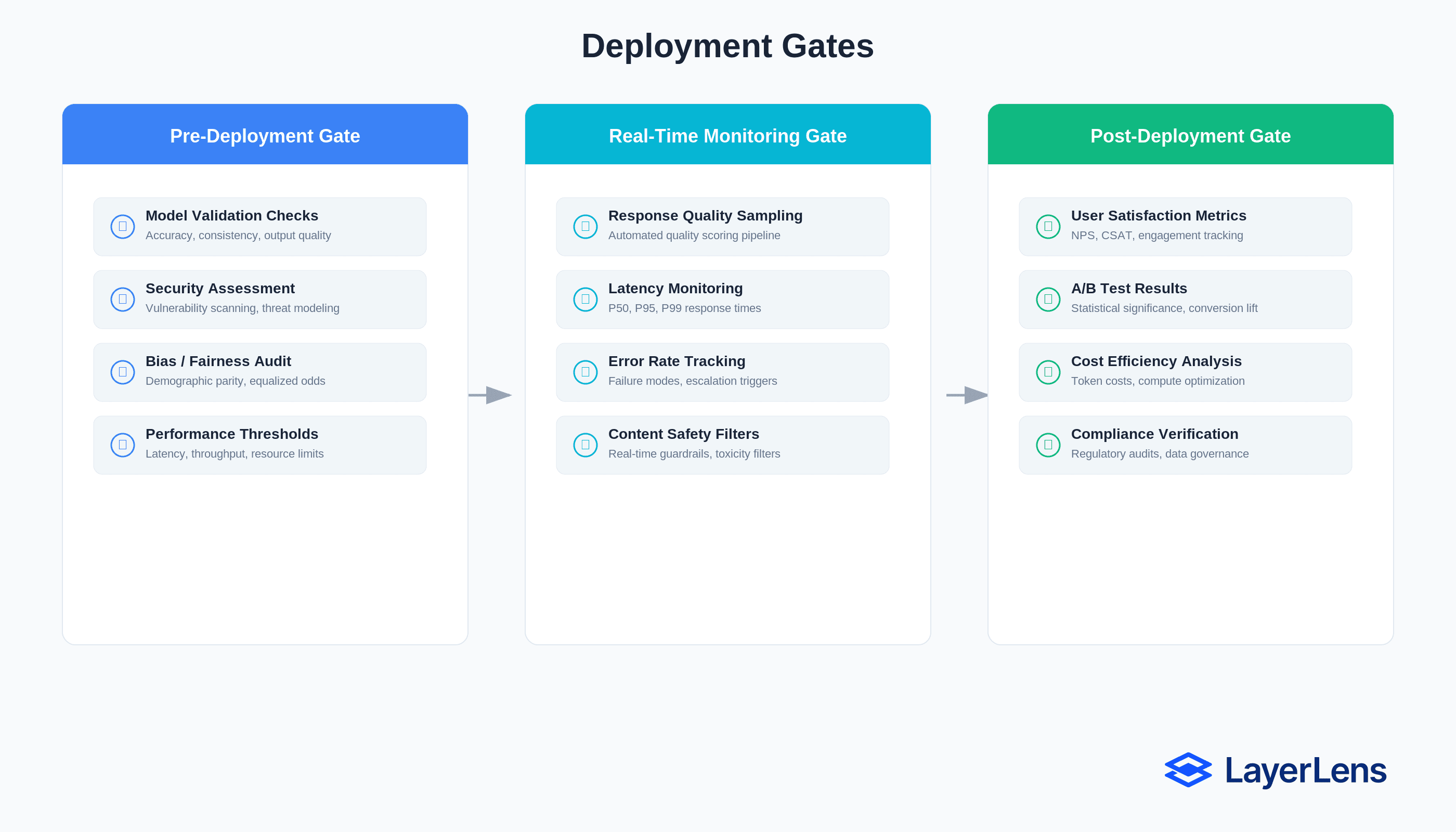Click the User Satisfaction Metrics icon
The width and height of the screenshot is (1456, 832).
click(x=1048, y=227)
